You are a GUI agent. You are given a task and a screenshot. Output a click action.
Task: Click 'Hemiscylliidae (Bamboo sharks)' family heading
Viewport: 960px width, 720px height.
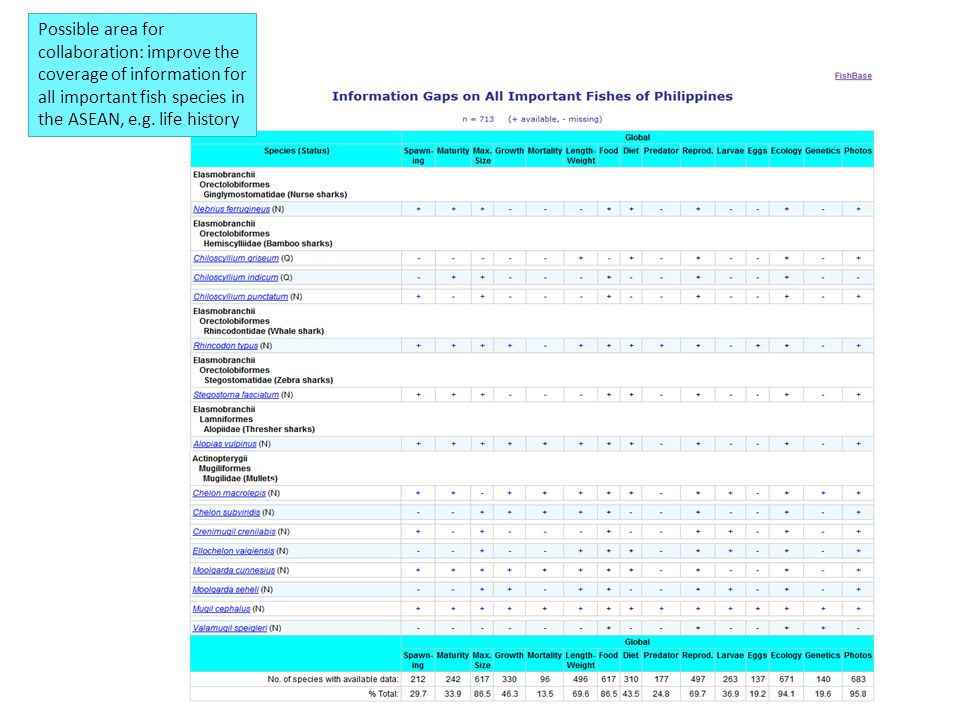(268, 244)
